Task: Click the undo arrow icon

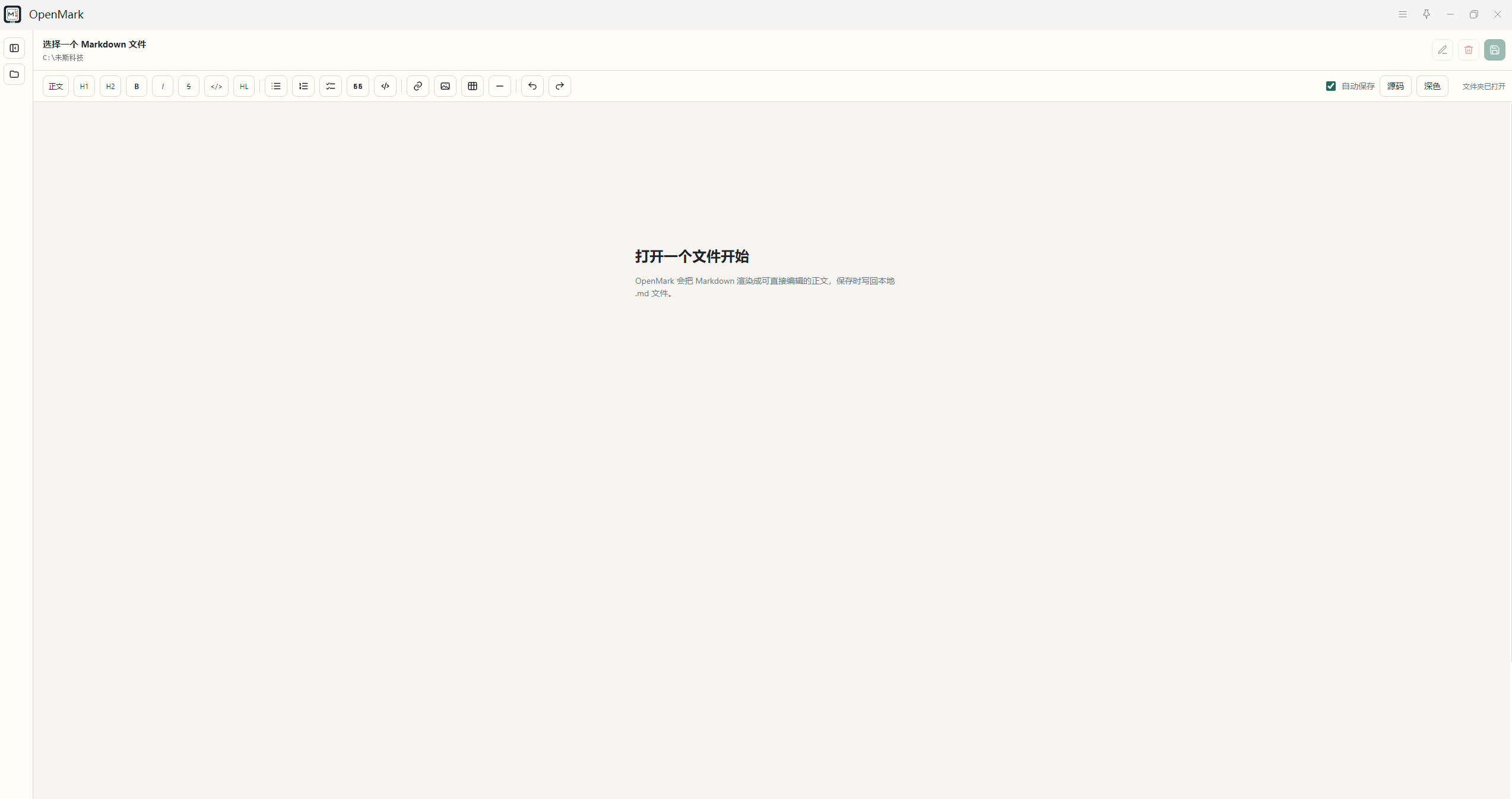Action: (532, 86)
